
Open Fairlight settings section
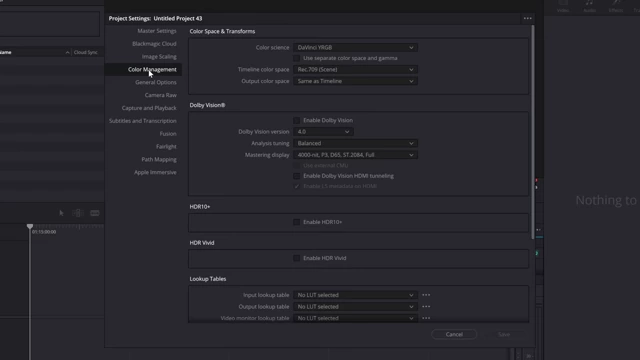click(x=166, y=147)
